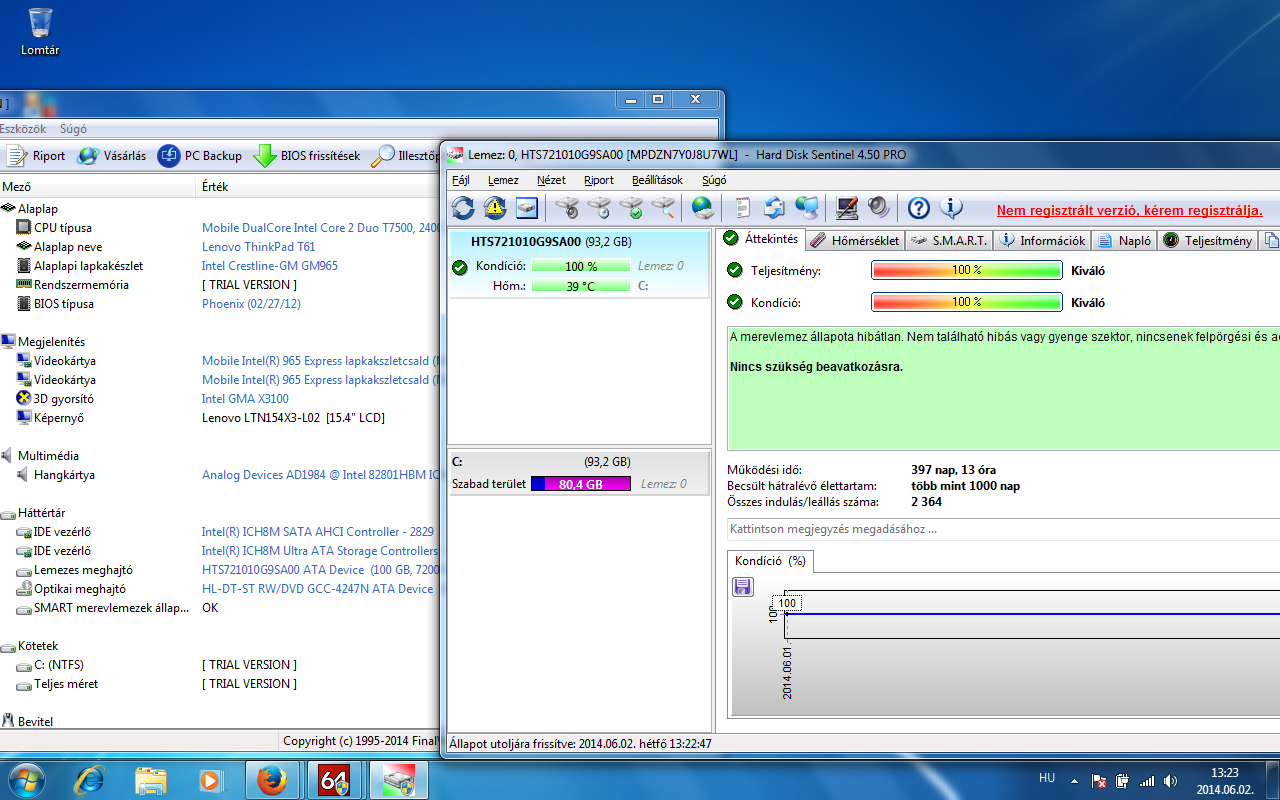The width and height of the screenshot is (1280, 800).
Task: Open help via the blue question mark icon
Action: click(x=919, y=208)
